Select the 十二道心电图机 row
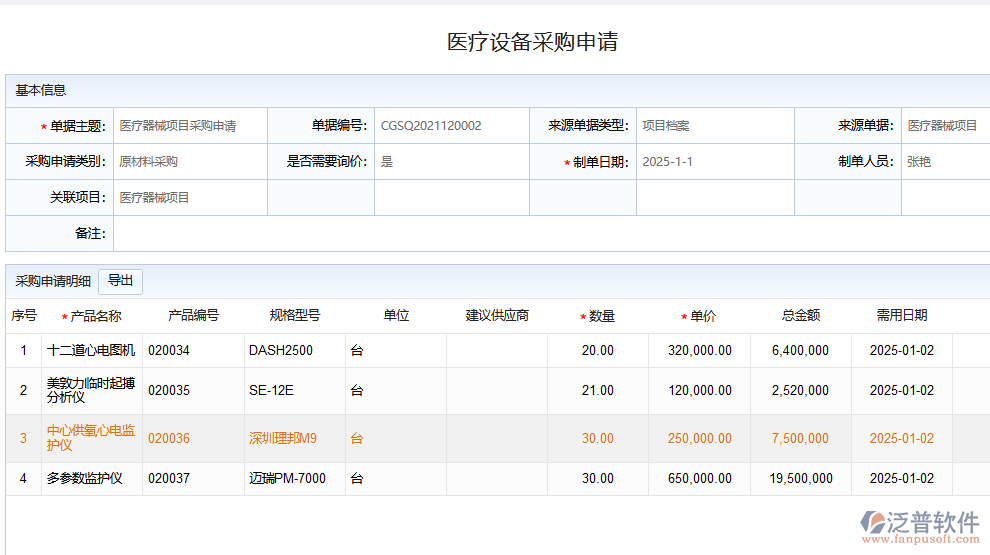Screen dimensions: 990x555 click(91, 351)
